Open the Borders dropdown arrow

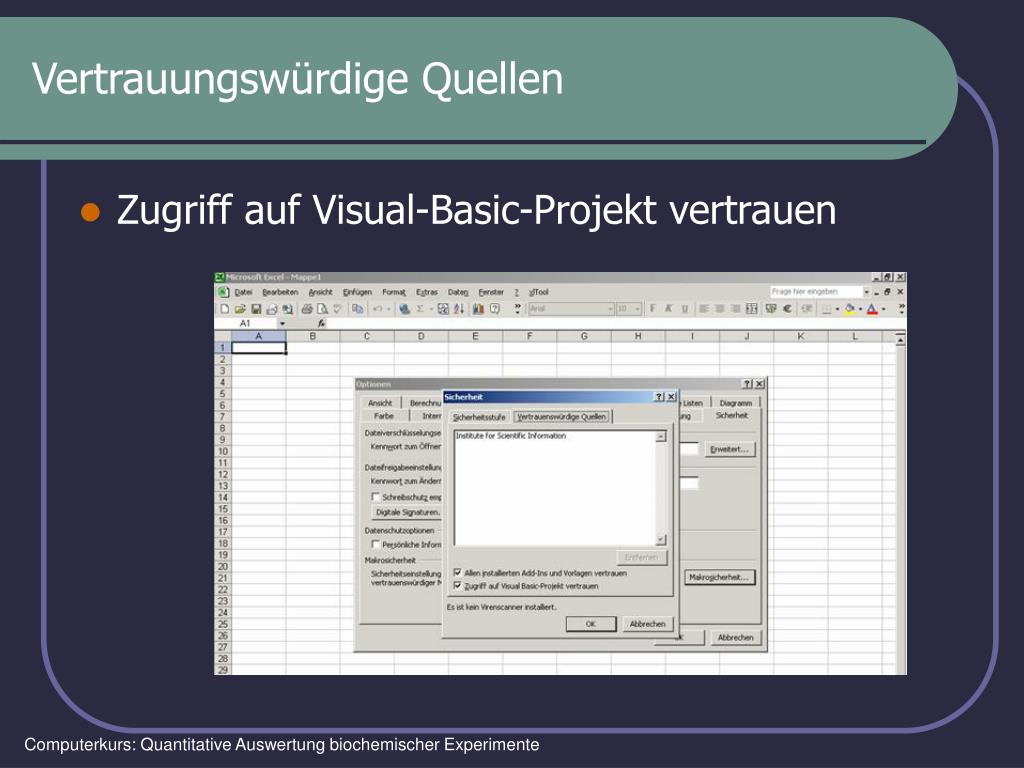coord(837,309)
